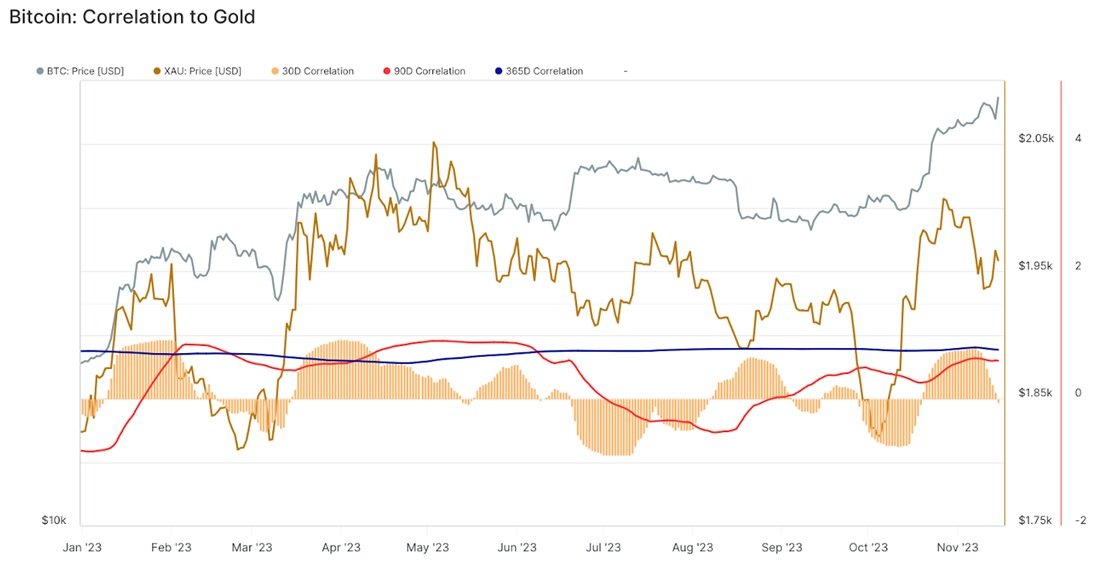The height and width of the screenshot is (562, 1100).
Task: Click the Nov '23 x-axis label
Action: pos(958,547)
